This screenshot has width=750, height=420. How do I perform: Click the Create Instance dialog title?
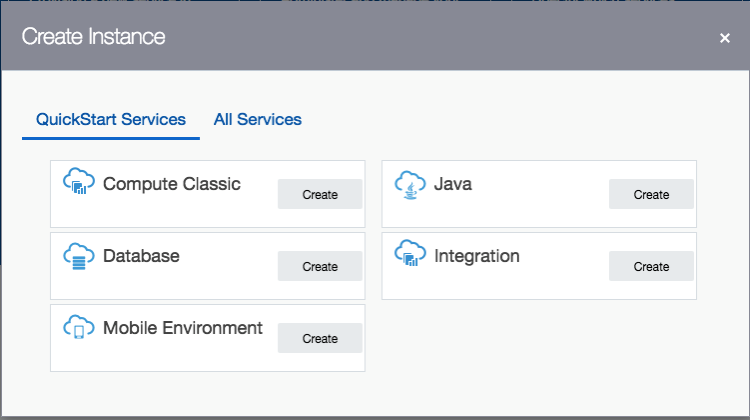click(94, 38)
